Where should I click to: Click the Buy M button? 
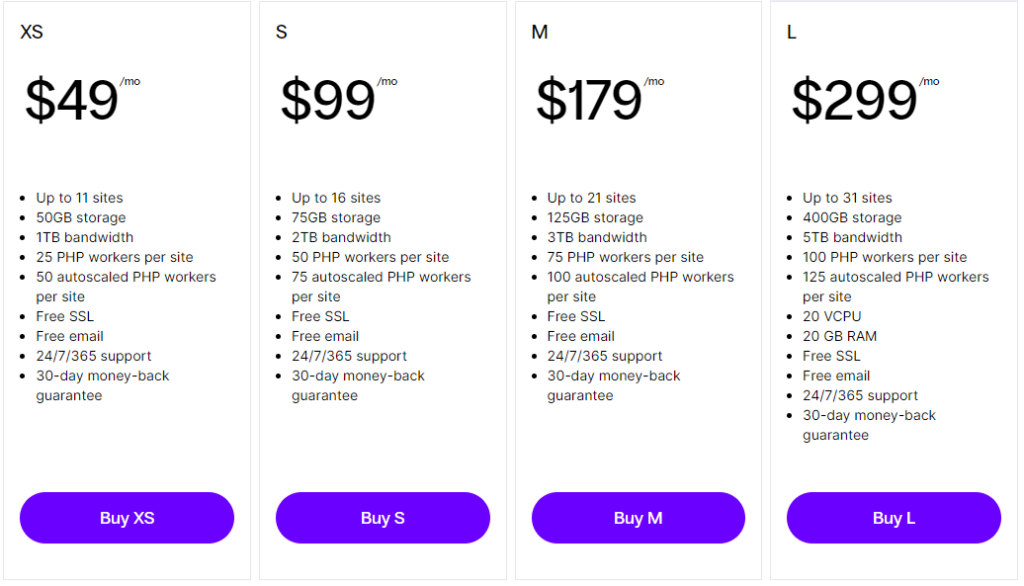(638, 517)
